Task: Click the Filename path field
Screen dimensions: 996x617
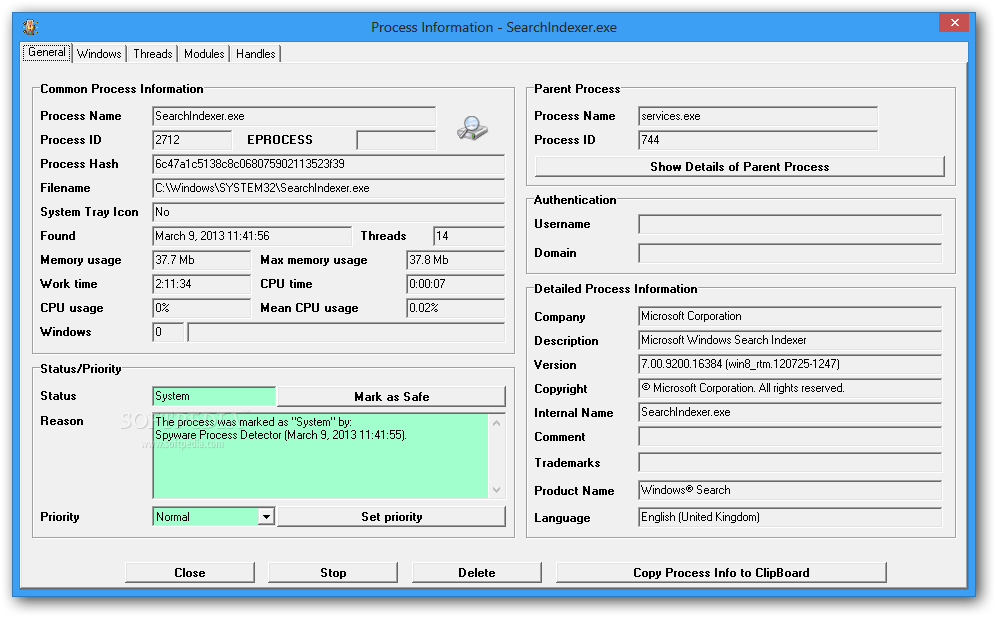Action: [328, 188]
